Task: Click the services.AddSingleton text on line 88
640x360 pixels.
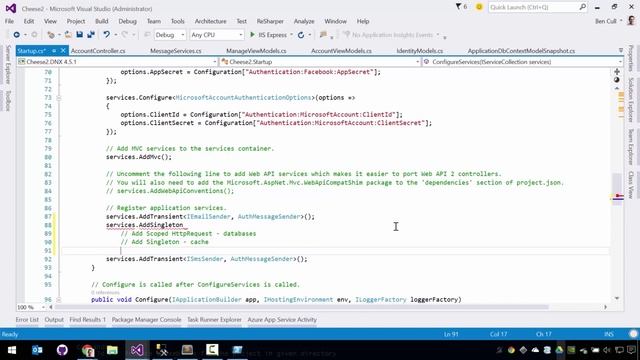Action: (144, 225)
